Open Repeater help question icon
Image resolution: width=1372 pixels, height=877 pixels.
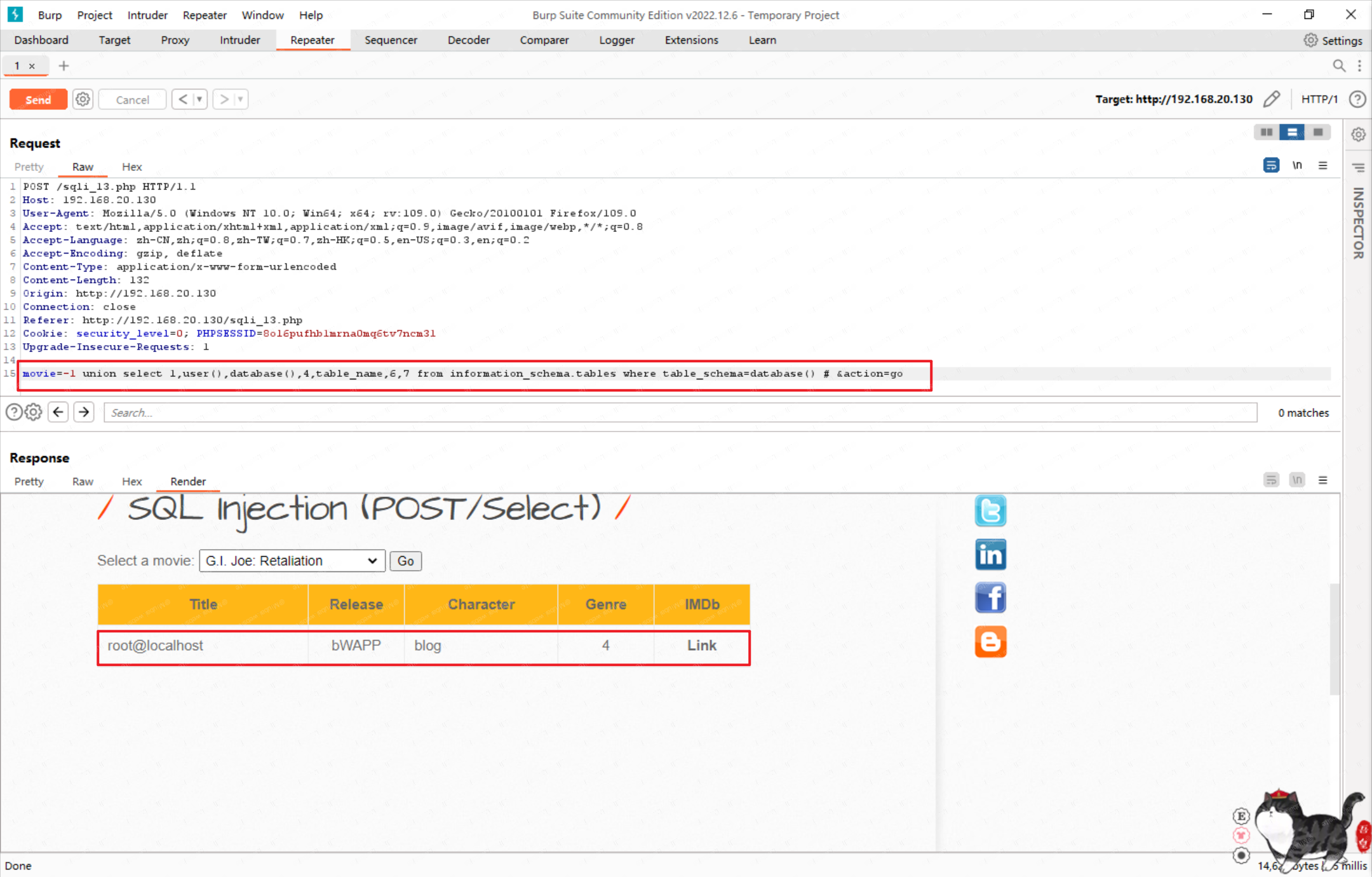point(1357,99)
